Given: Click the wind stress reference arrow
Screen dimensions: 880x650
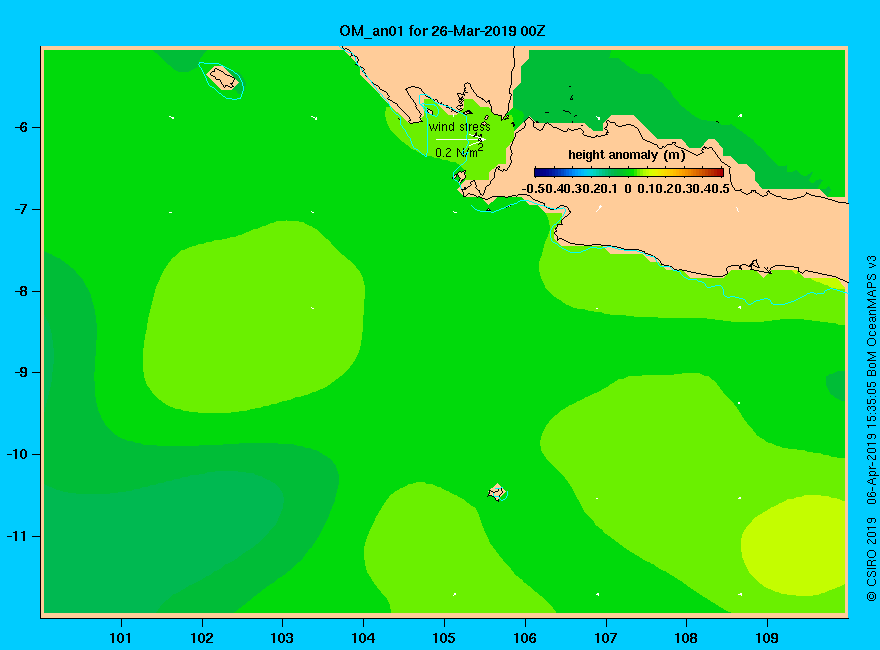Looking at the screenshot, I should pos(460,139).
